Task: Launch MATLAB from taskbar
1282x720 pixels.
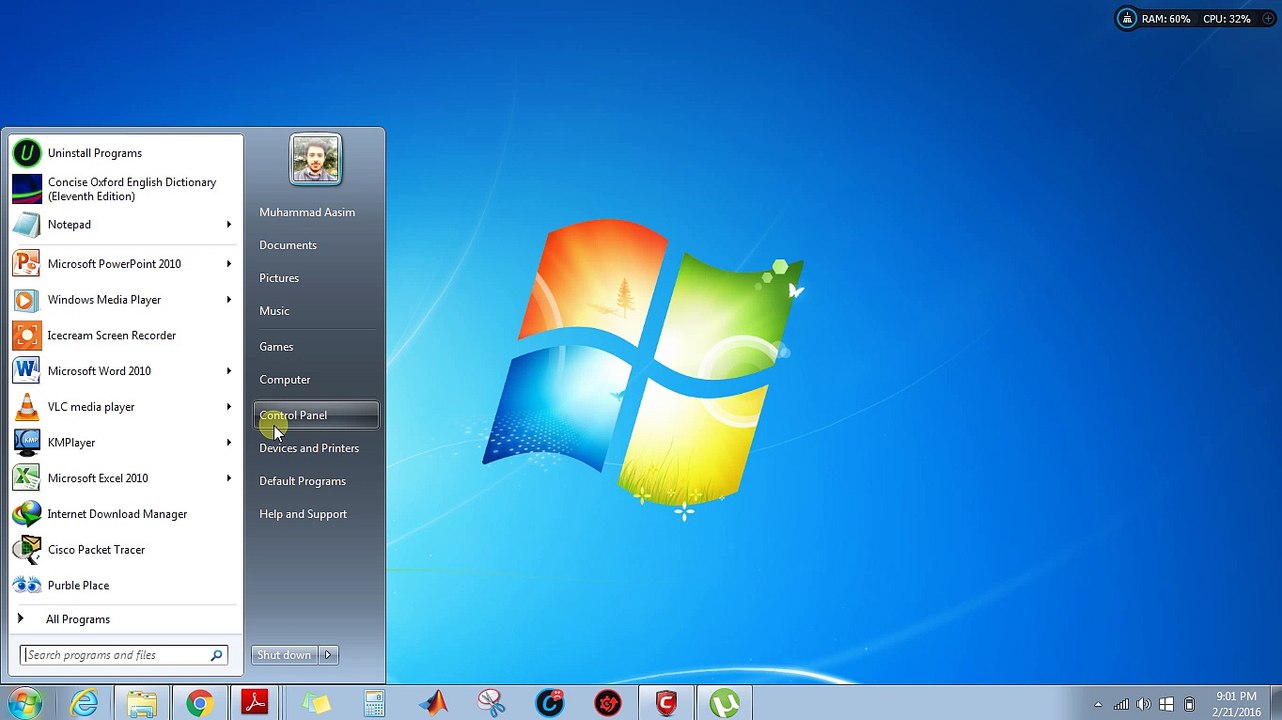Action: [x=433, y=704]
